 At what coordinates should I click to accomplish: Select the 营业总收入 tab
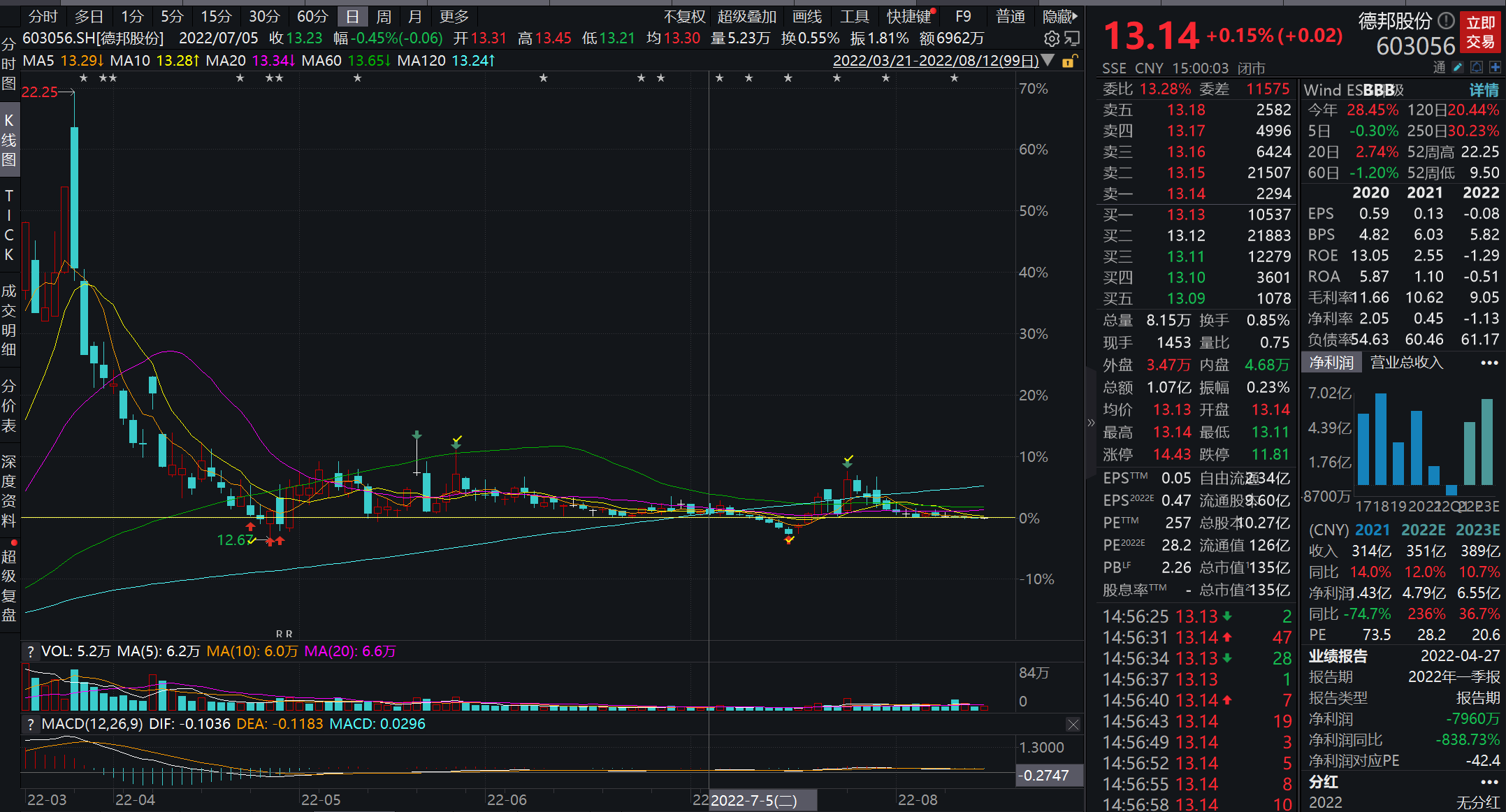coord(1406,362)
